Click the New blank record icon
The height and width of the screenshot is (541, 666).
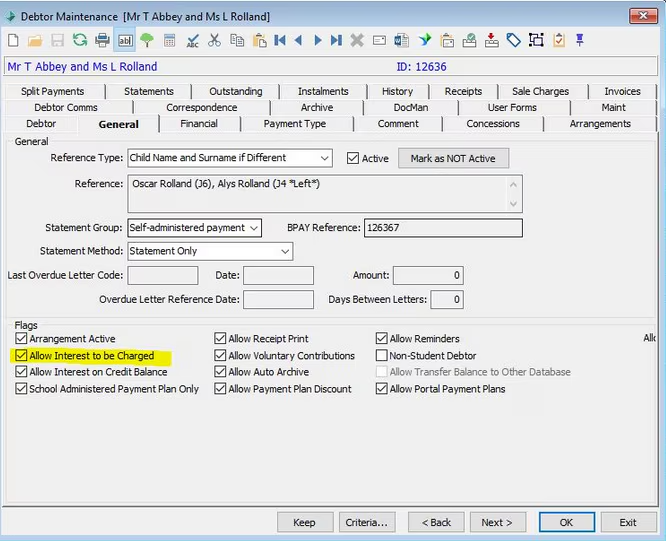pos(13,40)
